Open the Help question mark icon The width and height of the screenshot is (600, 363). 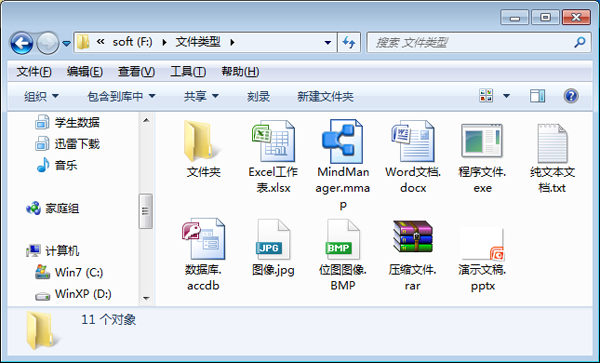pyautogui.click(x=571, y=96)
